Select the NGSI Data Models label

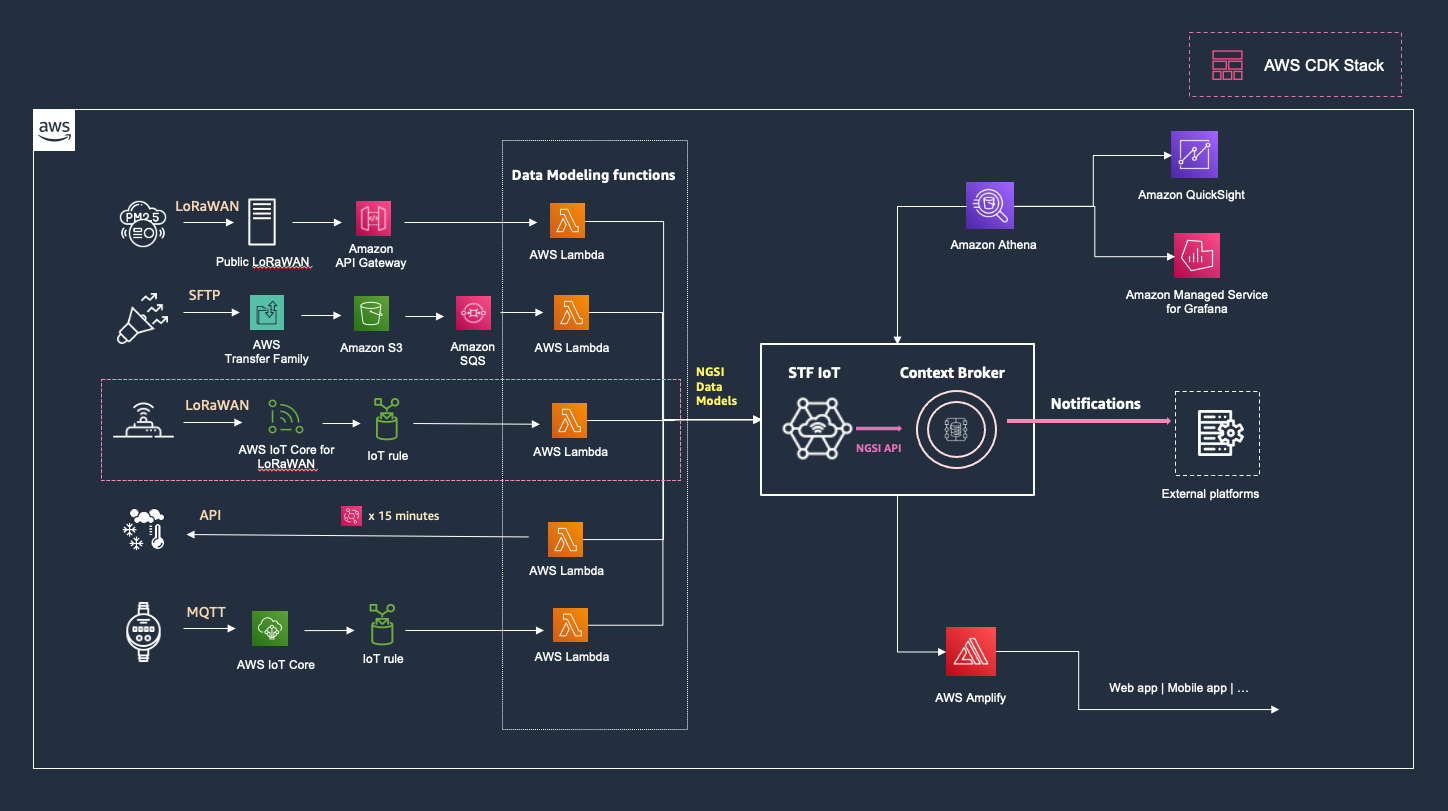click(x=717, y=386)
